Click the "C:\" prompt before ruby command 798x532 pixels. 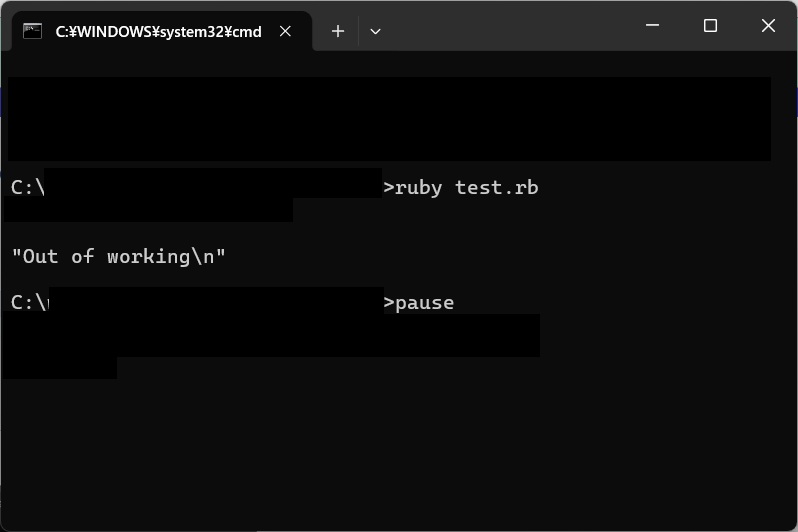tap(27, 188)
